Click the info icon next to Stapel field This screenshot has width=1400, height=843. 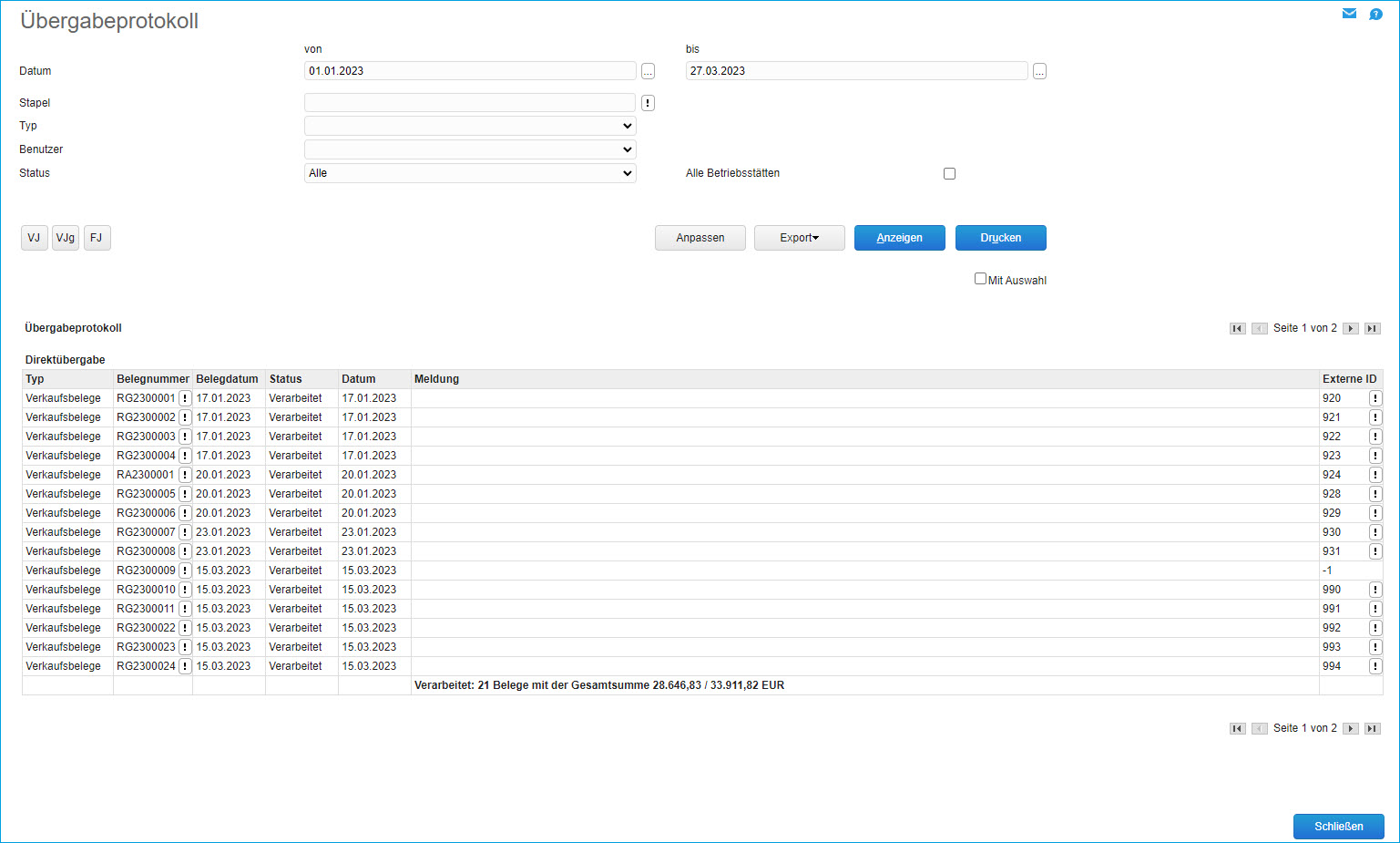click(648, 103)
